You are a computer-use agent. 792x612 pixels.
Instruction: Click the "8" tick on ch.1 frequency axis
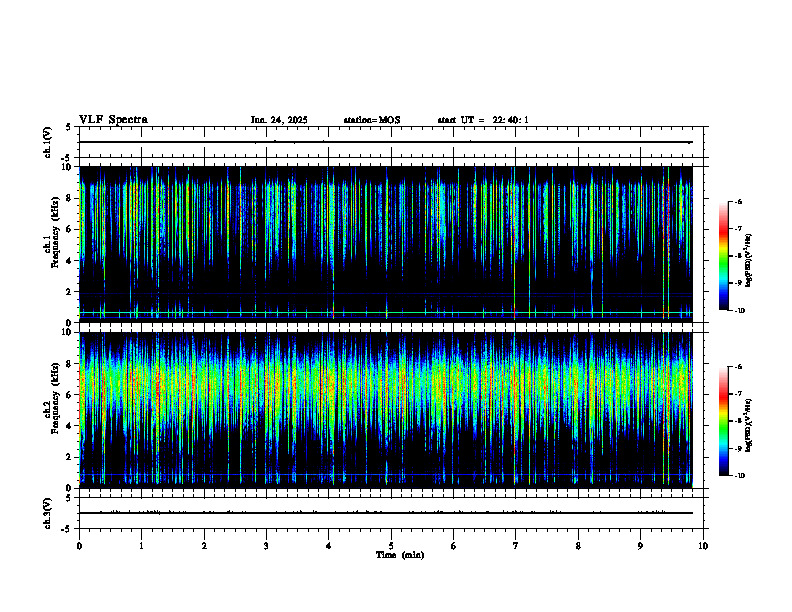[x=70, y=198]
